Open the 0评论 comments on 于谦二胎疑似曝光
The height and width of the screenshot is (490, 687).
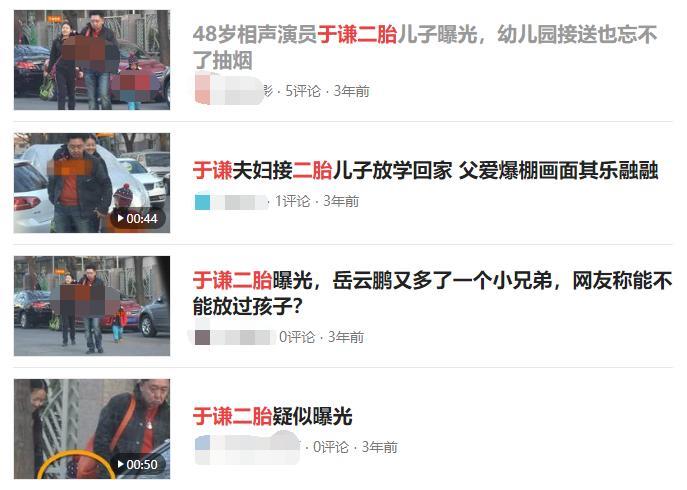point(331,447)
